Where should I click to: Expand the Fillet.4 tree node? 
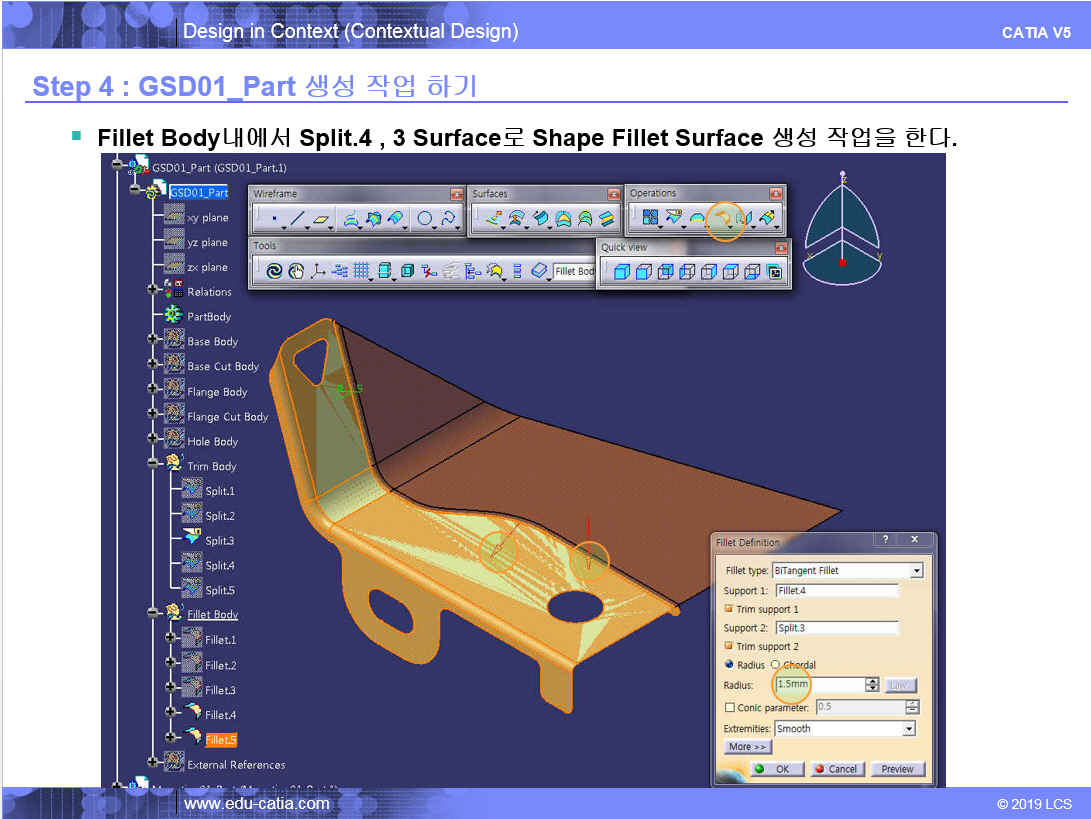pyautogui.click(x=170, y=711)
